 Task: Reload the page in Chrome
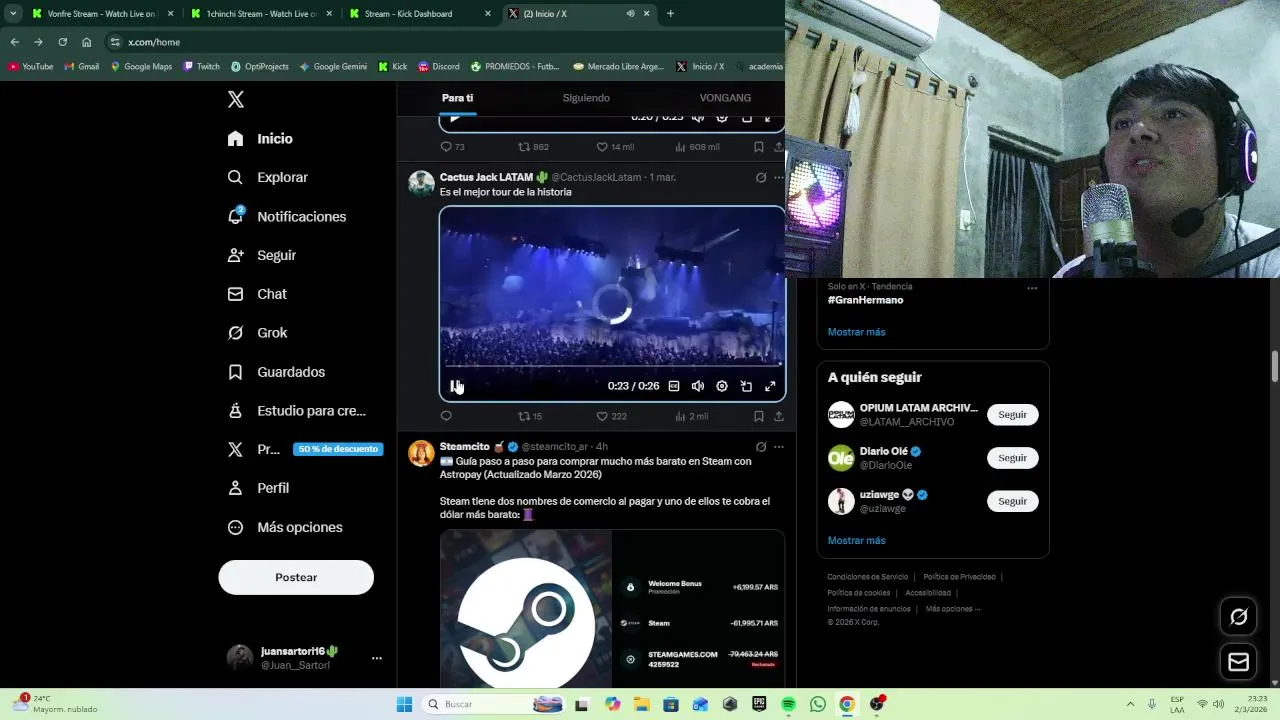[62, 42]
